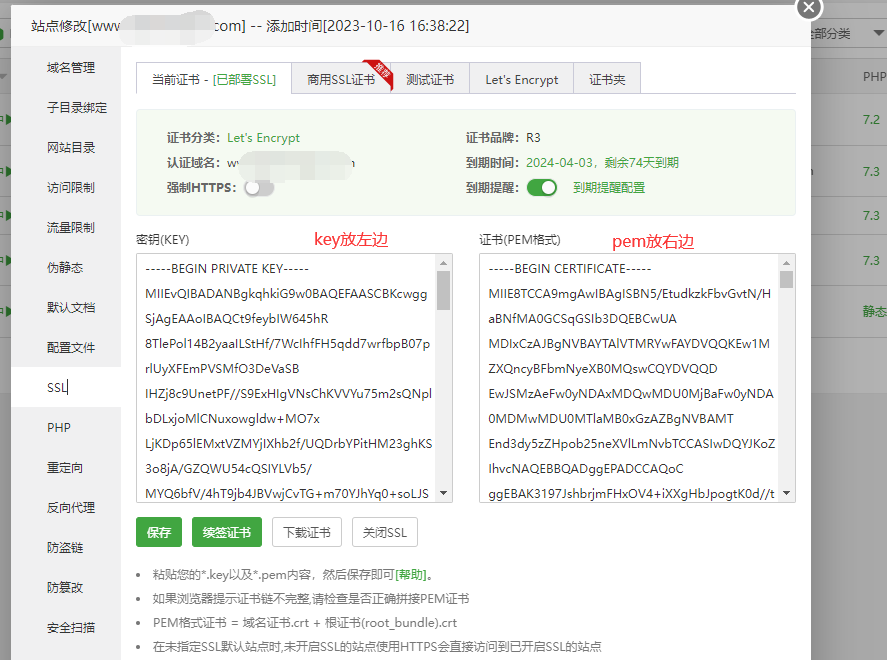
Task: Switch to the 证书夹 tab
Action: [x=607, y=80]
